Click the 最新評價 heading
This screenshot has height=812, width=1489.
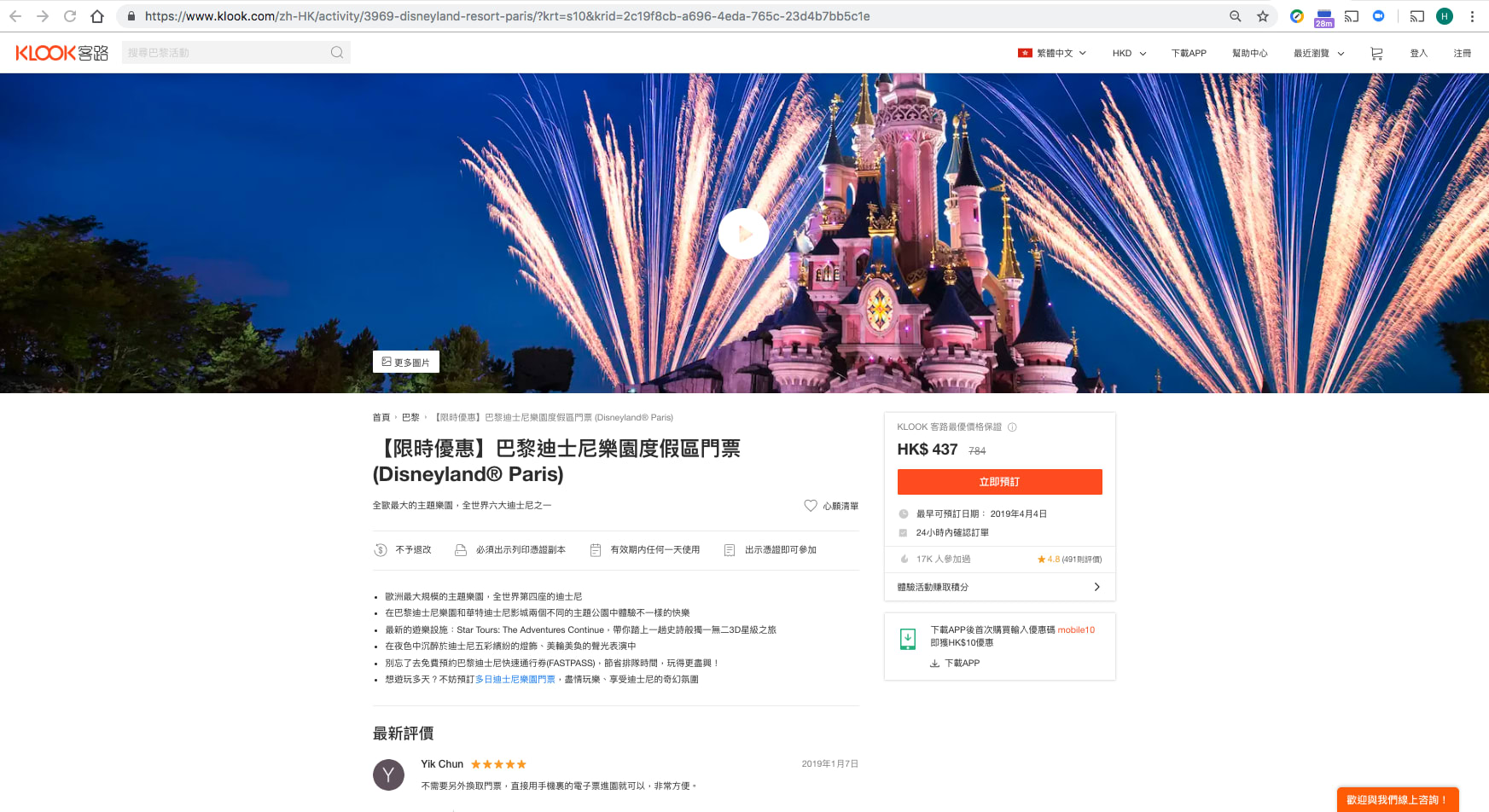[403, 734]
